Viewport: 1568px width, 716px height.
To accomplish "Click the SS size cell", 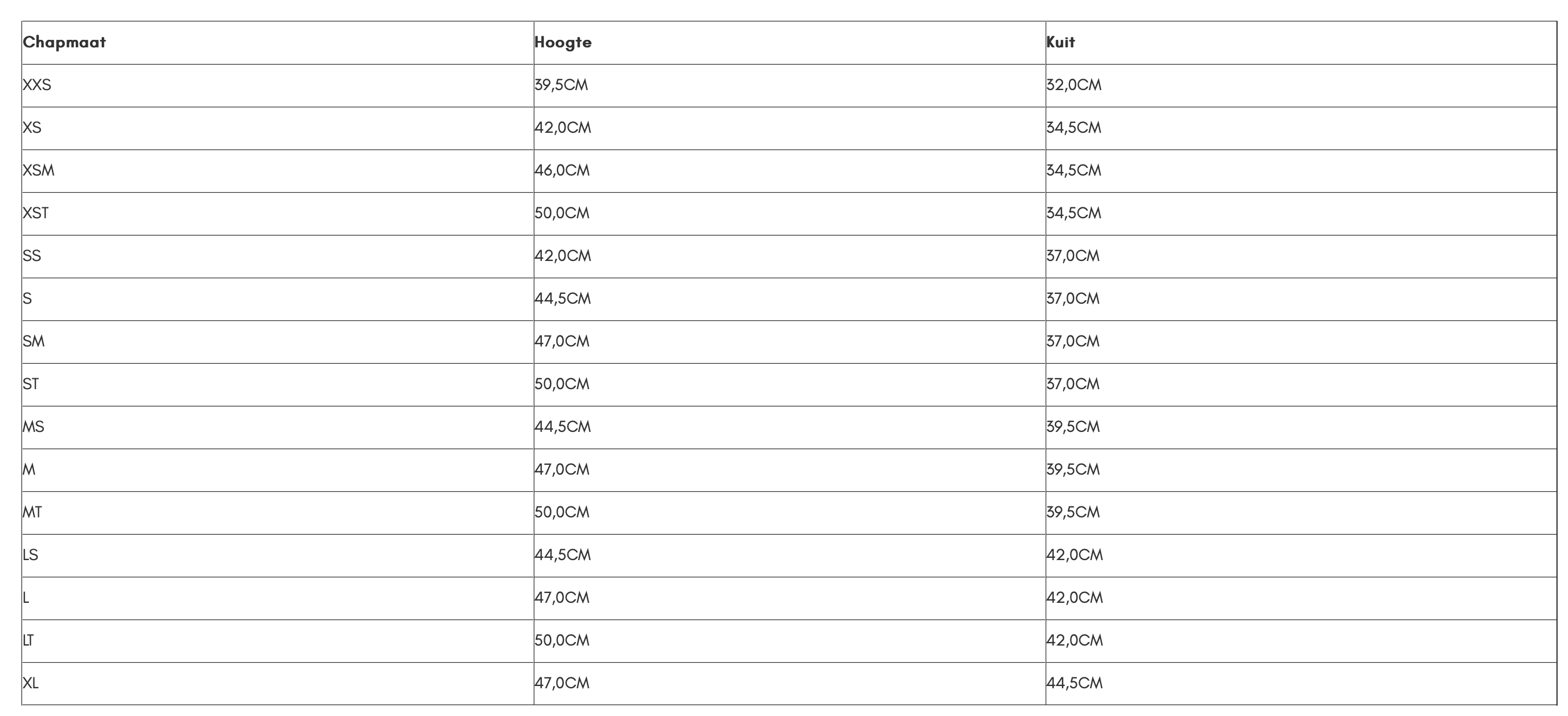I will pos(32,255).
